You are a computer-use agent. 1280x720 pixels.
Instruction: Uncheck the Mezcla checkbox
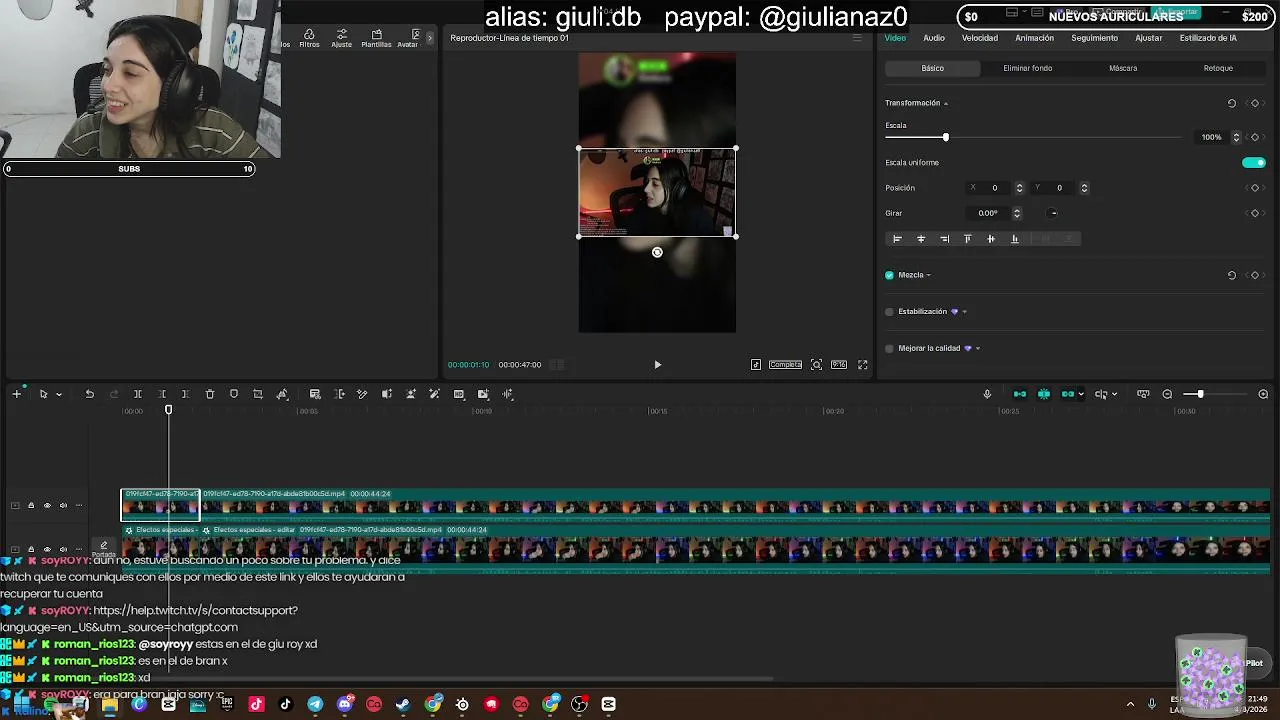(x=889, y=275)
